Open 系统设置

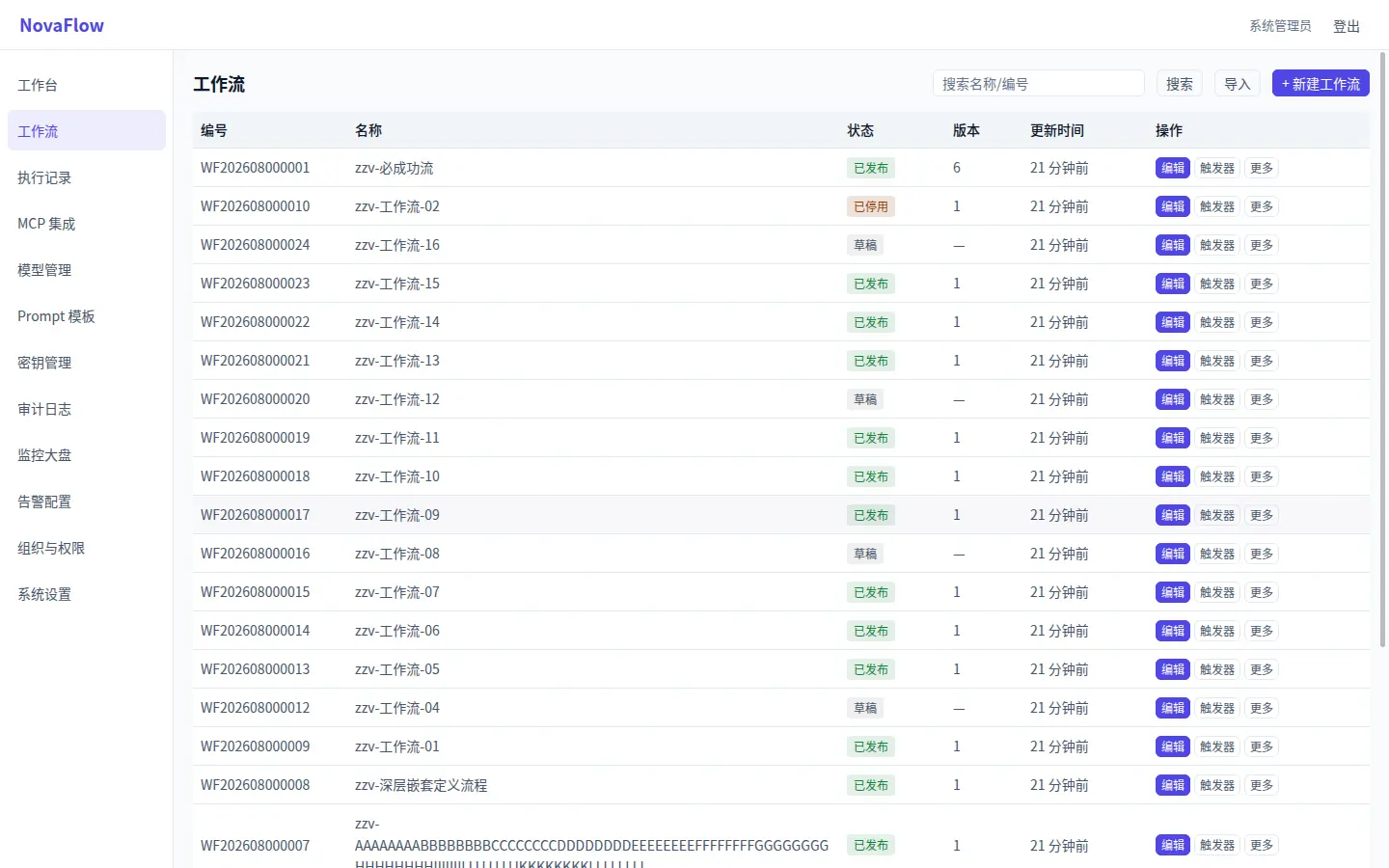pyautogui.click(x=87, y=594)
